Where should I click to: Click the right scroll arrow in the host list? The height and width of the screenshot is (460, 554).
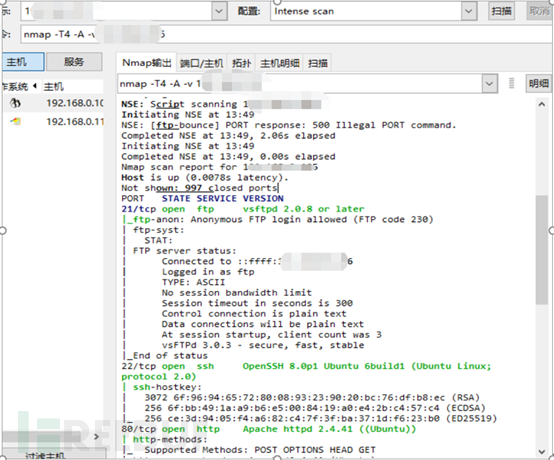click(96, 437)
